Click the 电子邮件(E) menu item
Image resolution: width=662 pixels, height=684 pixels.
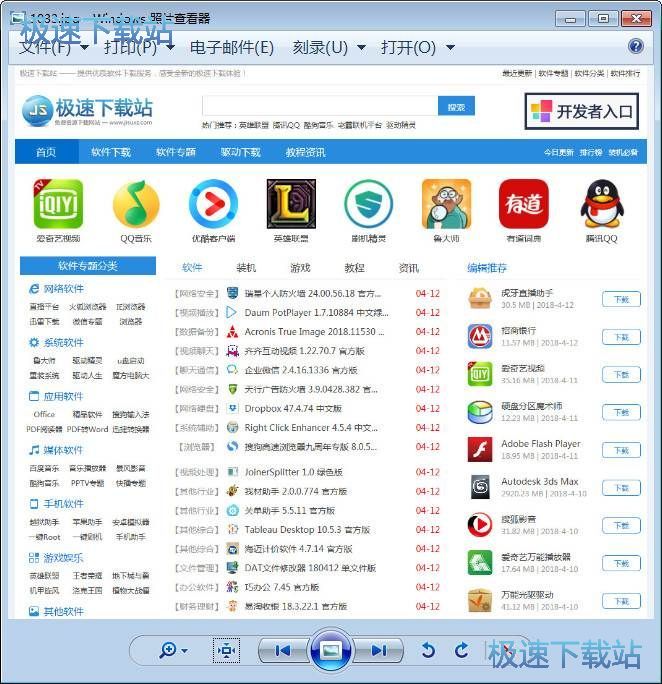pos(231,47)
